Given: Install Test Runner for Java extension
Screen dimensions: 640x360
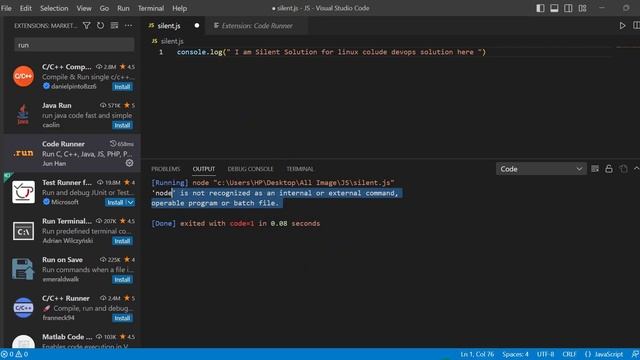Looking at the screenshot, I should point(115,202).
